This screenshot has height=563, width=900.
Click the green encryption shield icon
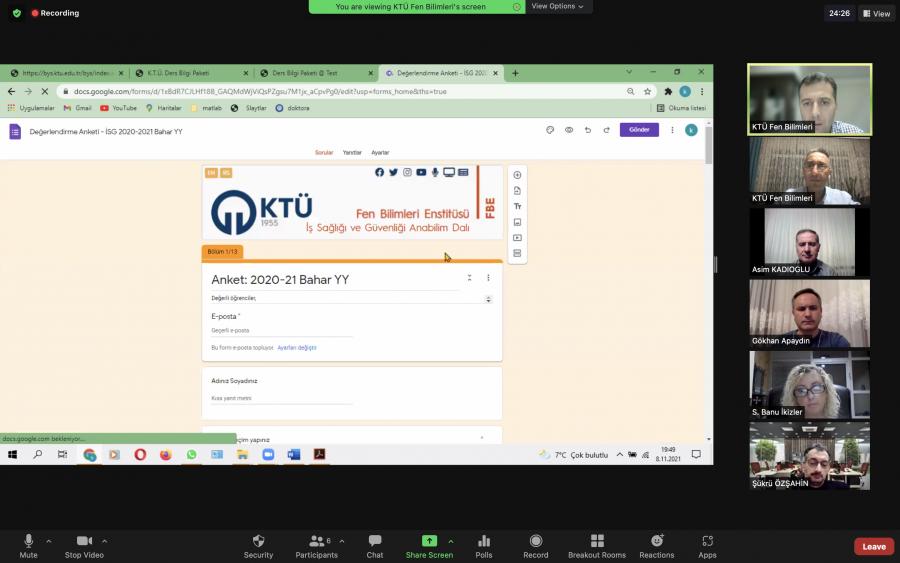coord(17,13)
